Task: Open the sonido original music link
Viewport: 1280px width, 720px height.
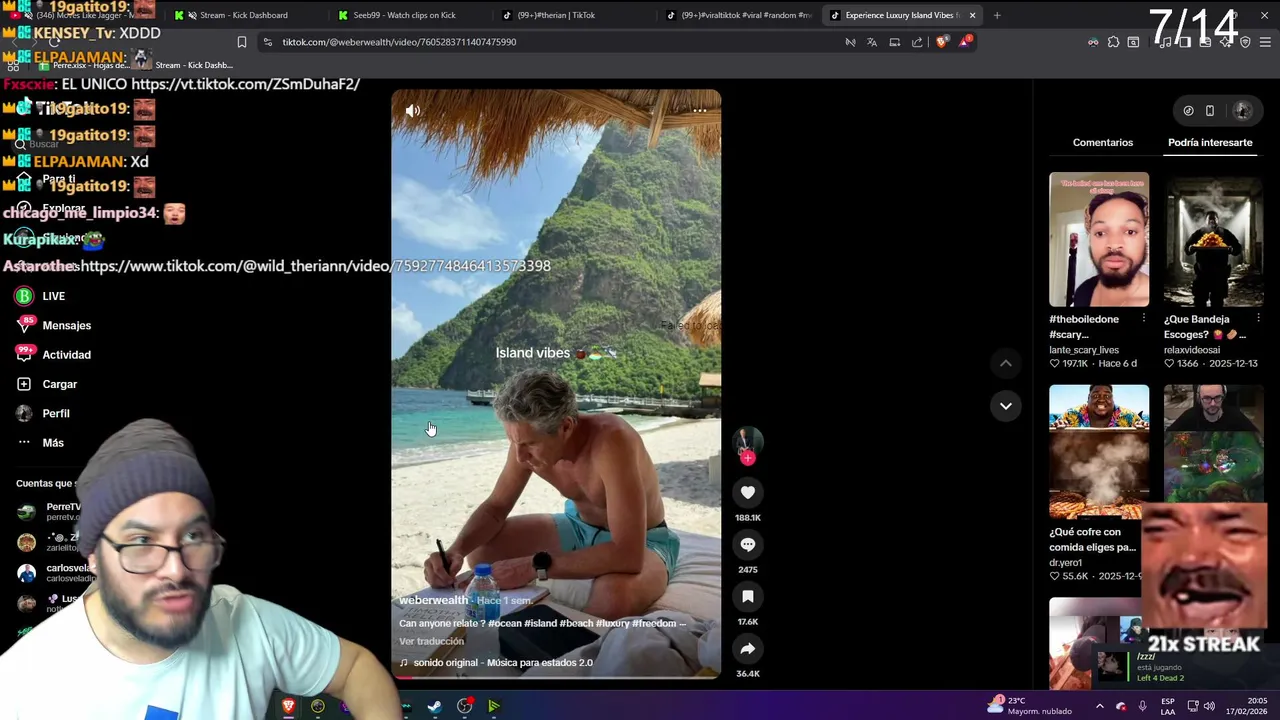Action: point(496,662)
